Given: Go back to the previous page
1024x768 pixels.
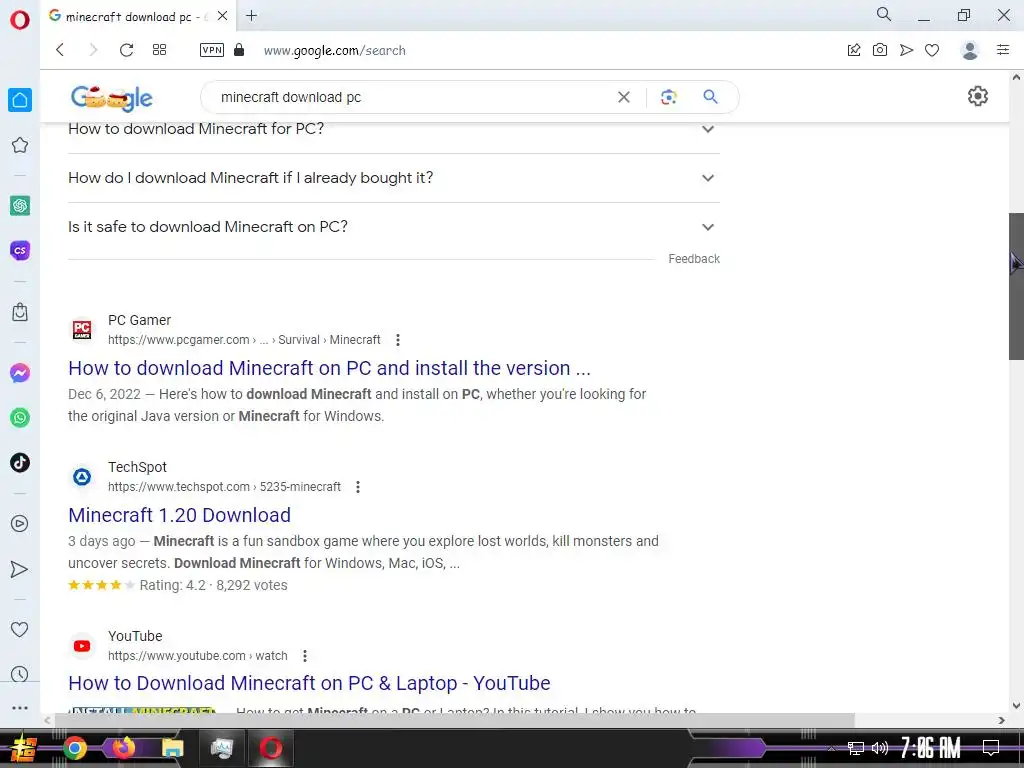Looking at the screenshot, I should click(x=60, y=50).
